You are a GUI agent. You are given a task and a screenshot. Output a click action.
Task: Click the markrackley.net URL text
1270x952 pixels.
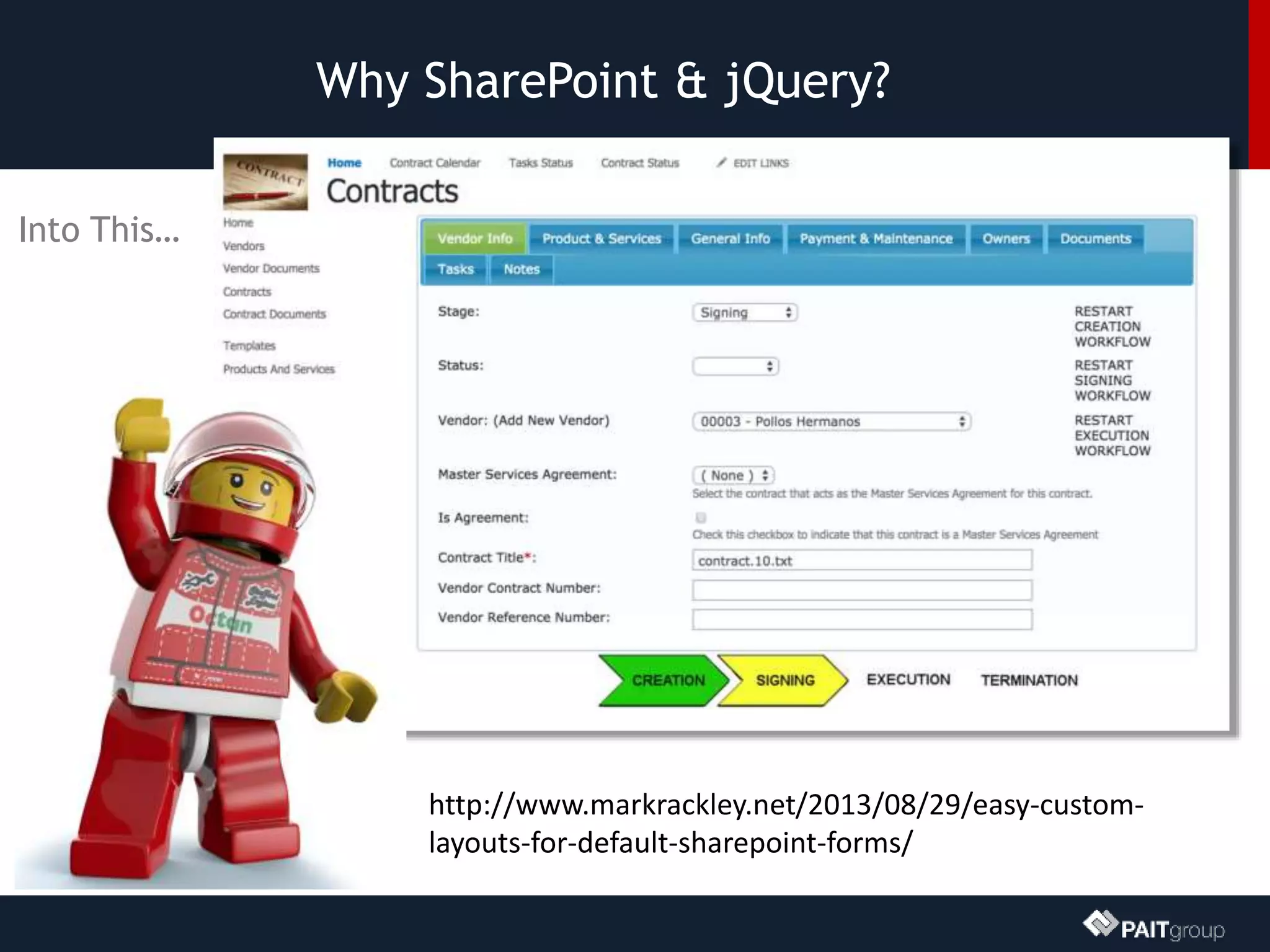(786, 824)
